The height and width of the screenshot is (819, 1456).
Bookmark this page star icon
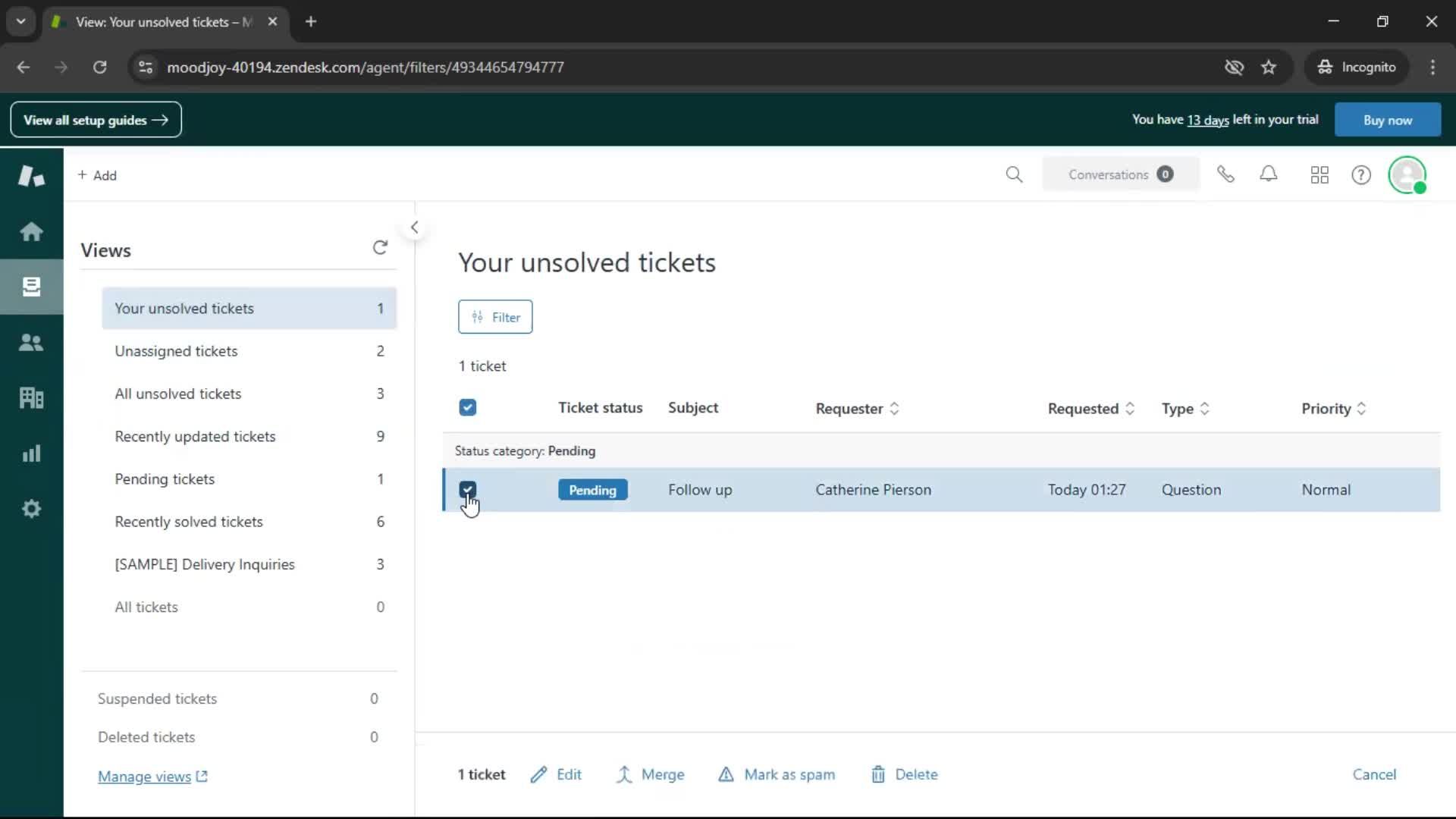tap(1269, 67)
